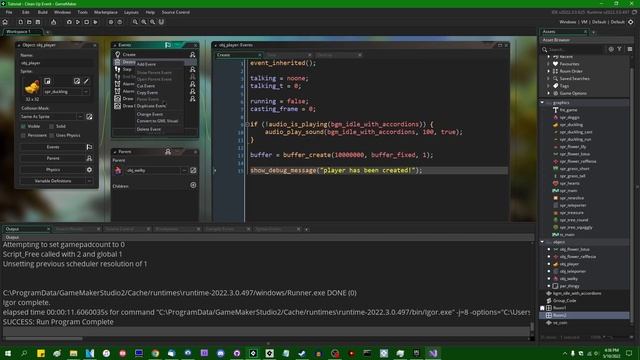
Task: Open Windows Start menu
Action: point(7,353)
